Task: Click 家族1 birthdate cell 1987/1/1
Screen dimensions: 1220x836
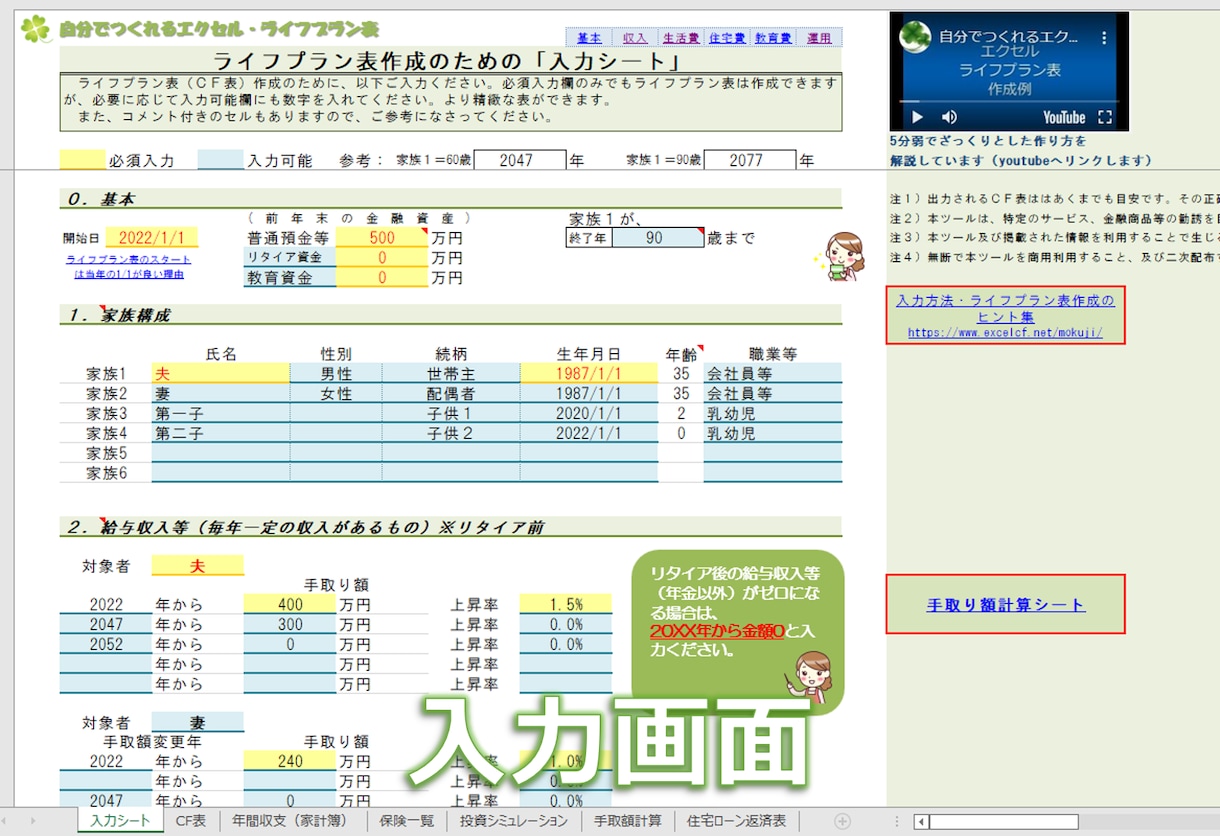Action: pos(589,373)
